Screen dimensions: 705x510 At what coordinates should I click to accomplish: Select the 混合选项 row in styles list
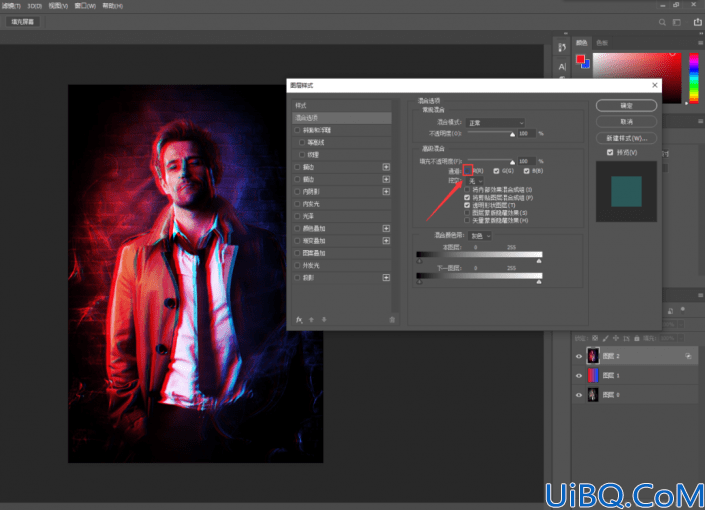pyautogui.click(x=342, y=118)
